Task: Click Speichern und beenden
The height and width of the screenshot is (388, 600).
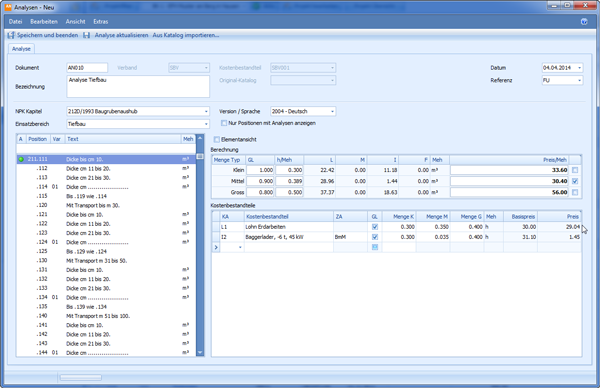Action: 47,35
